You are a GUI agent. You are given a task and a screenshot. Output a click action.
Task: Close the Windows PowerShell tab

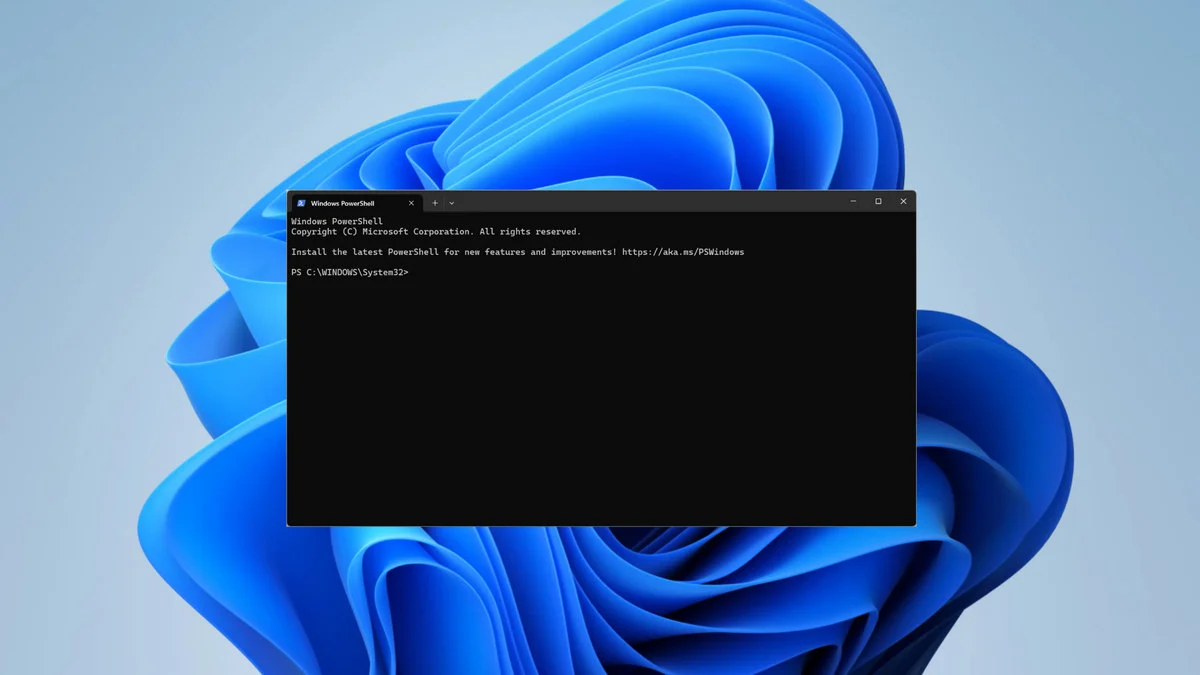[x=411, y=203]
